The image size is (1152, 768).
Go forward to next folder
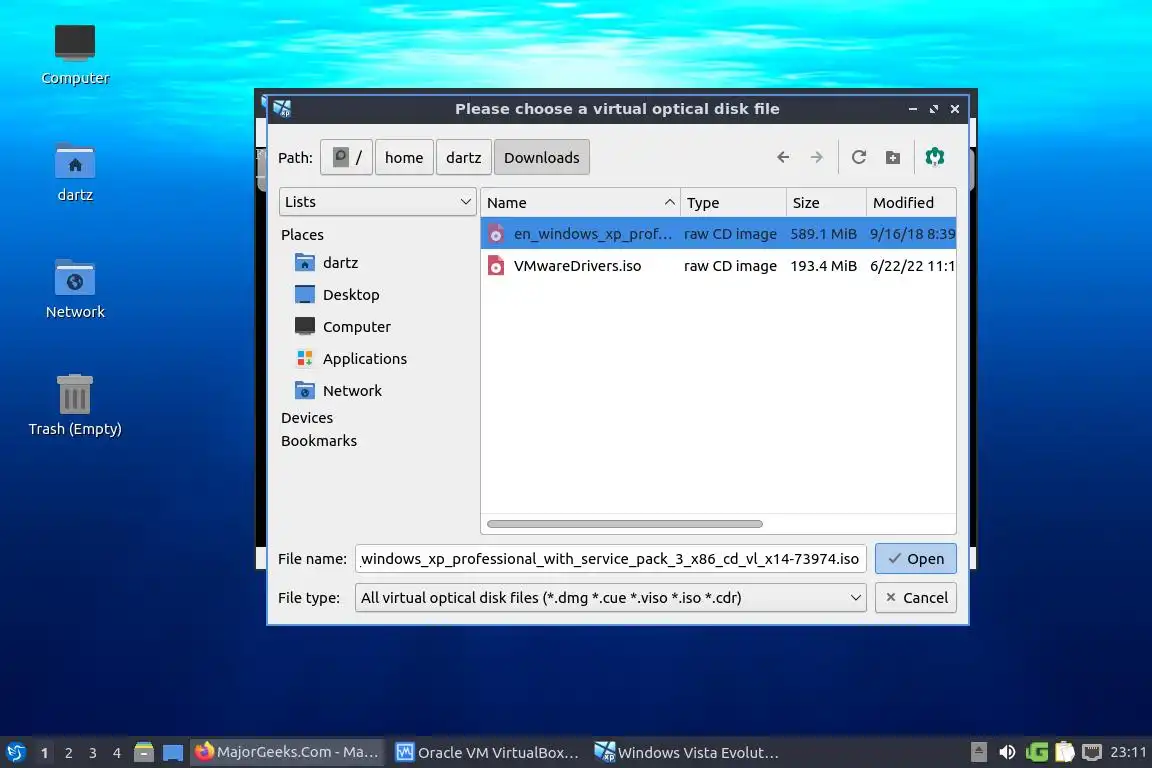[816, 157]
